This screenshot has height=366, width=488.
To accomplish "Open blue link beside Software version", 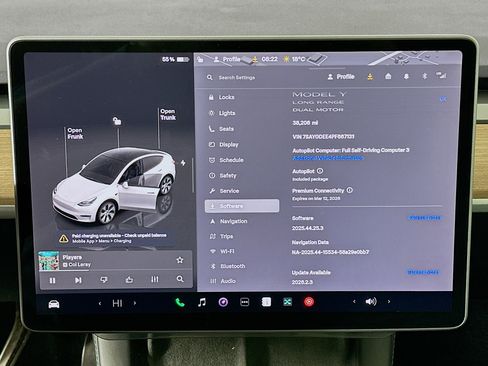I will [x=424, y=218].
